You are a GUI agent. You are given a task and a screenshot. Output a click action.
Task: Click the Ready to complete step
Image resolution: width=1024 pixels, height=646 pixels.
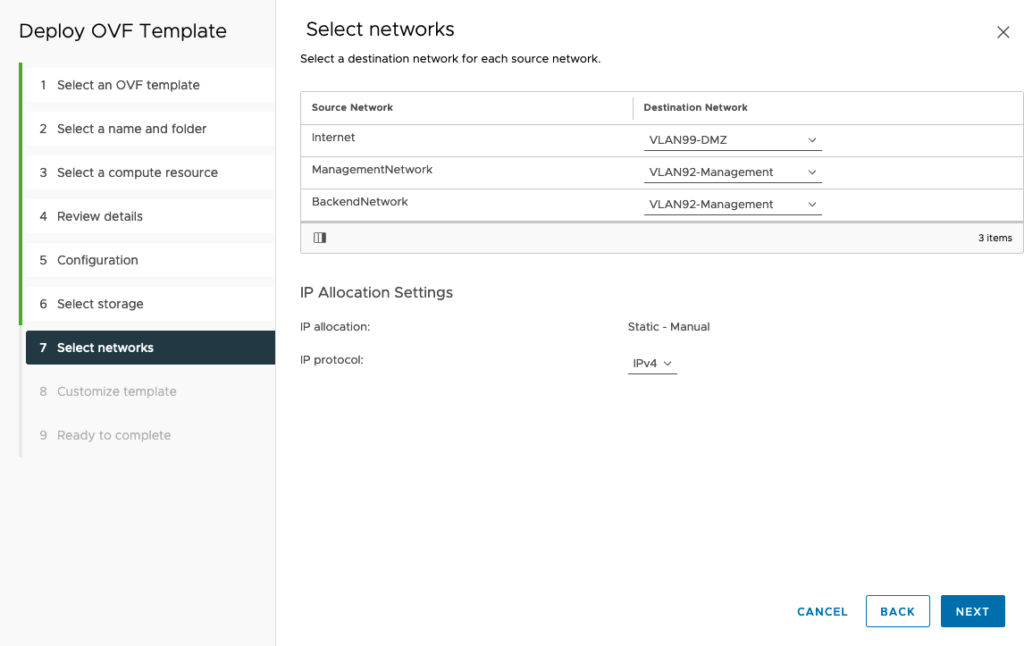113,435
